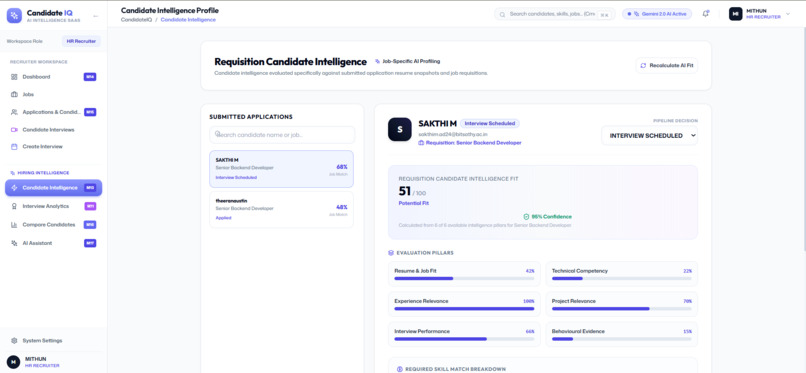Click the refresh icon in Recalculate AI Fit

[643, 66]
